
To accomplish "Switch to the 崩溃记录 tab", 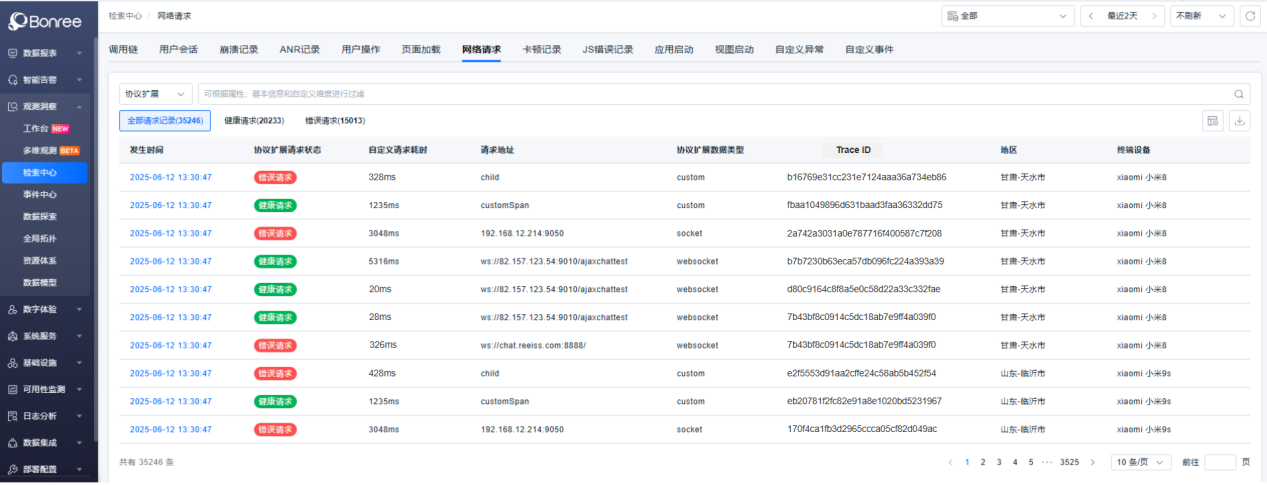I will pos(239,49).
